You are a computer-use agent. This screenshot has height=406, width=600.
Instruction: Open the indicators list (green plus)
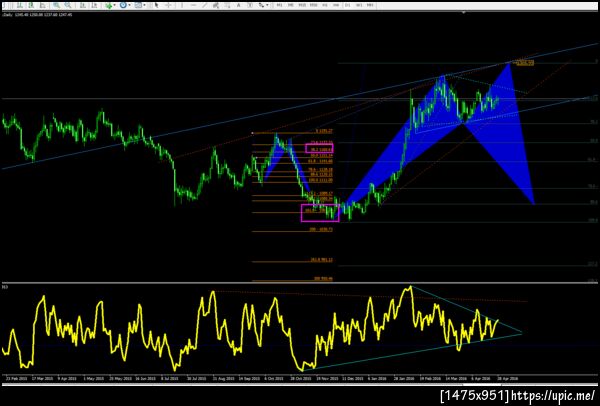109,5
